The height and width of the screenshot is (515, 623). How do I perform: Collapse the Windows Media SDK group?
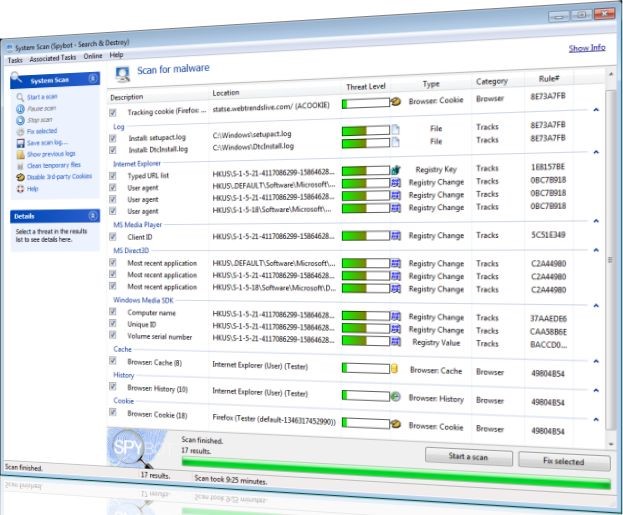pyautogui.click(x=596, y=306)
